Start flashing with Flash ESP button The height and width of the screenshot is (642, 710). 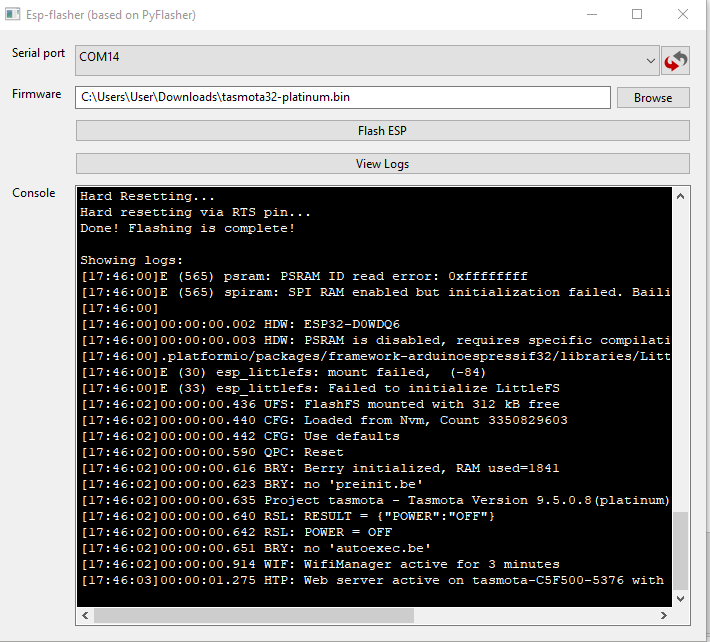coord(382,131)
